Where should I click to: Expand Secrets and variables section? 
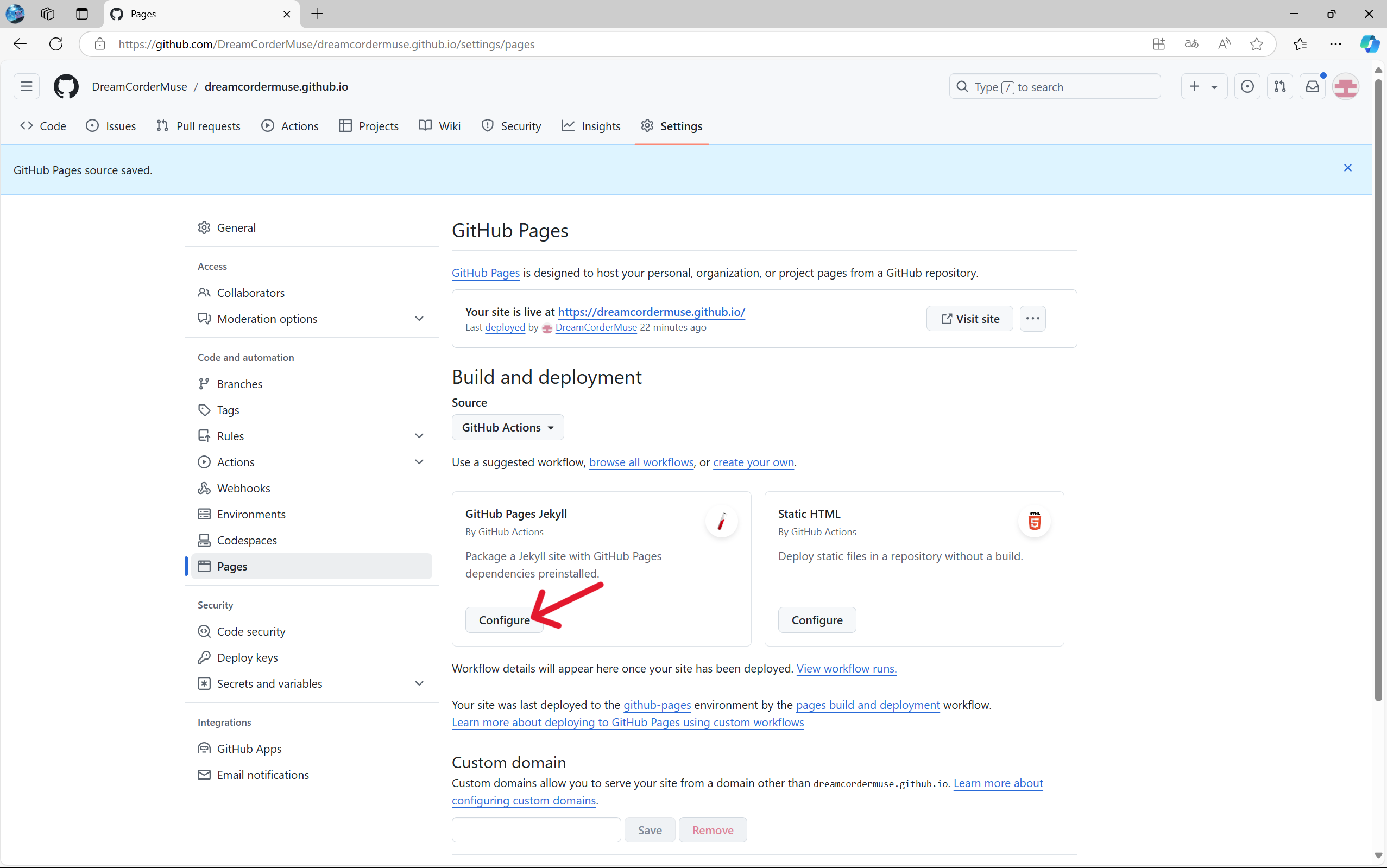pyautogui.click(x=419, y=683)
